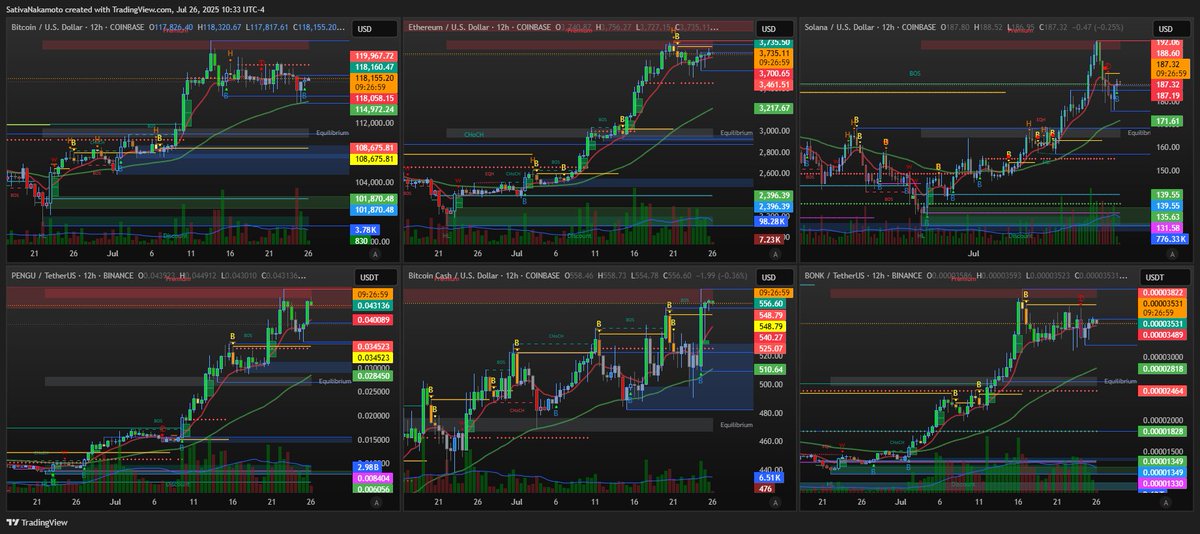1200x534 pixels.
Task: Open USDT currency selector on the BONK chart
Action: (1165, 277)
